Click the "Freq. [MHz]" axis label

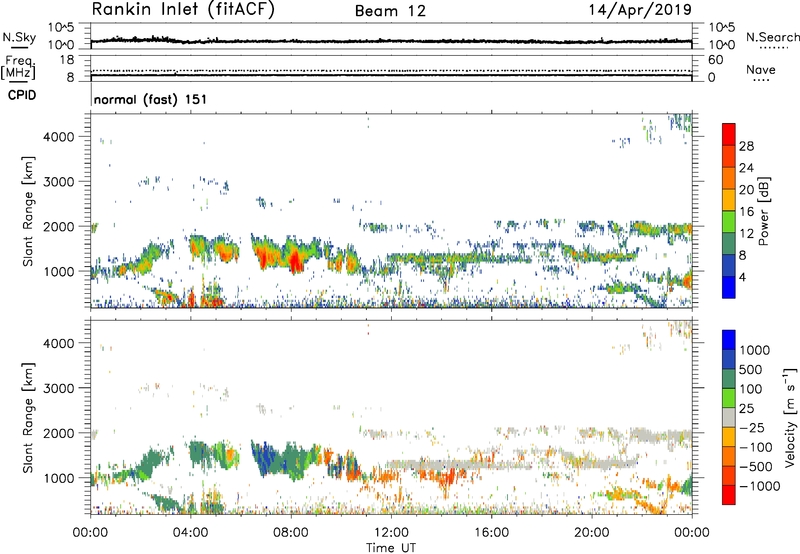pyautogui.click(x=19, y=68)
